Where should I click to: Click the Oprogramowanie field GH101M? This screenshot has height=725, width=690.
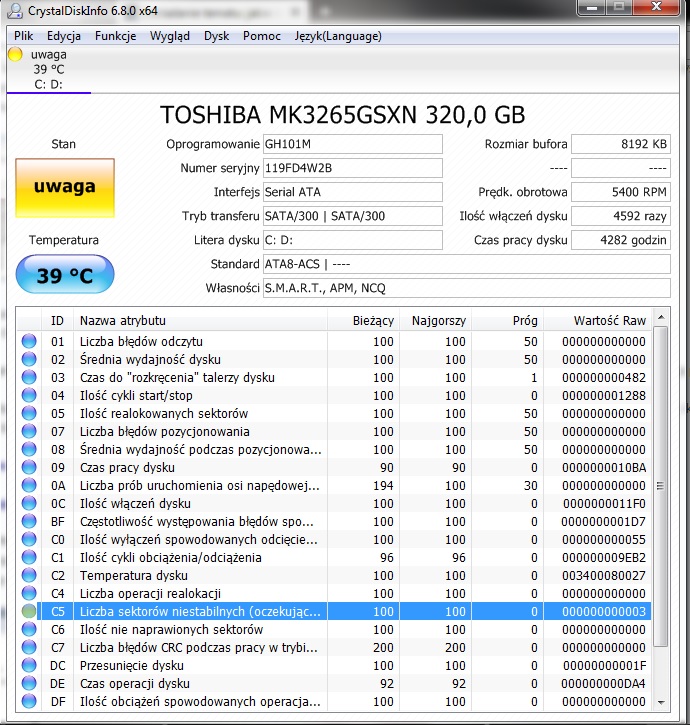353,144
